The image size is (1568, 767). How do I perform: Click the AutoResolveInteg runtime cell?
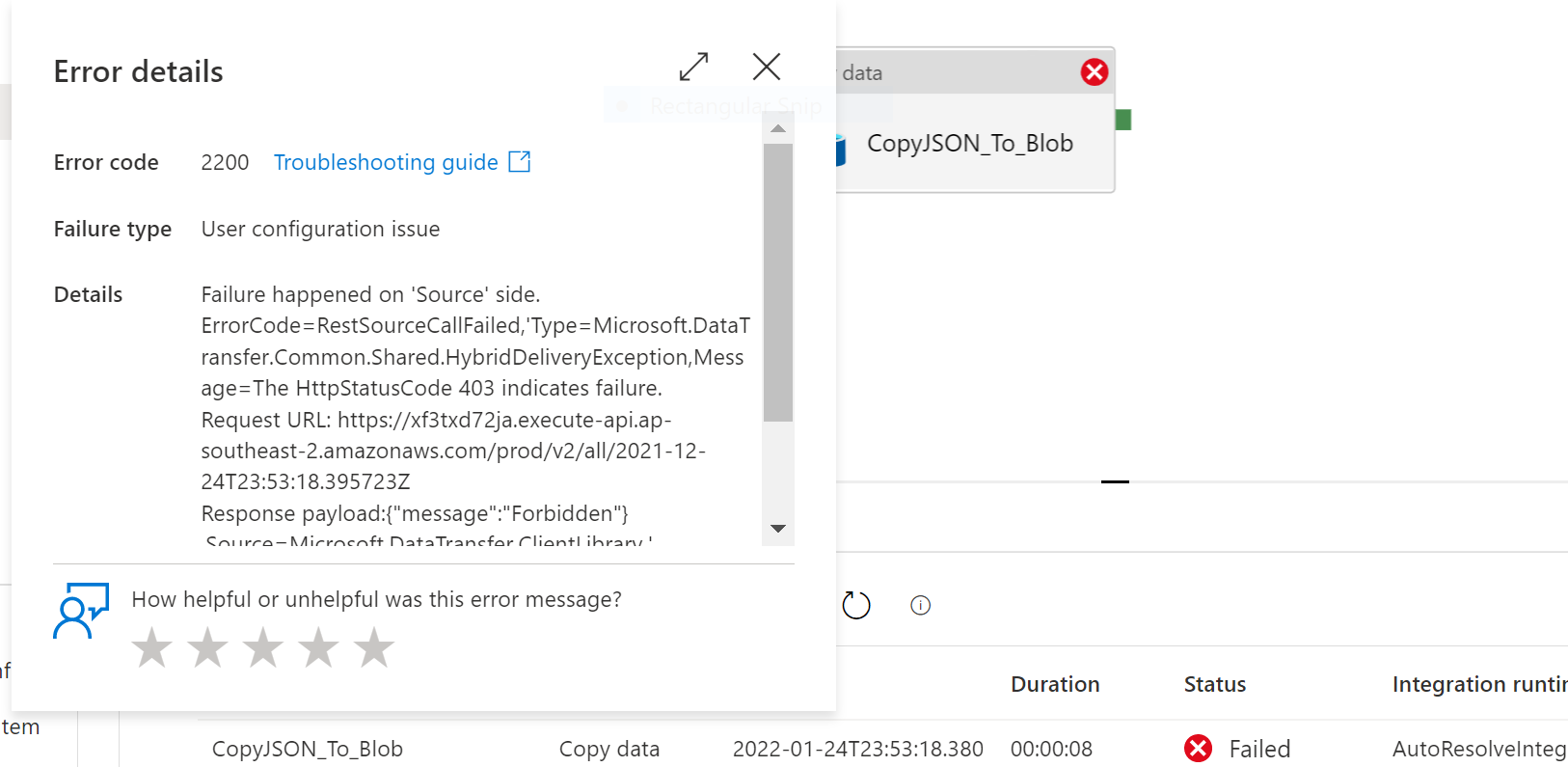click(x=1479, y=749)
